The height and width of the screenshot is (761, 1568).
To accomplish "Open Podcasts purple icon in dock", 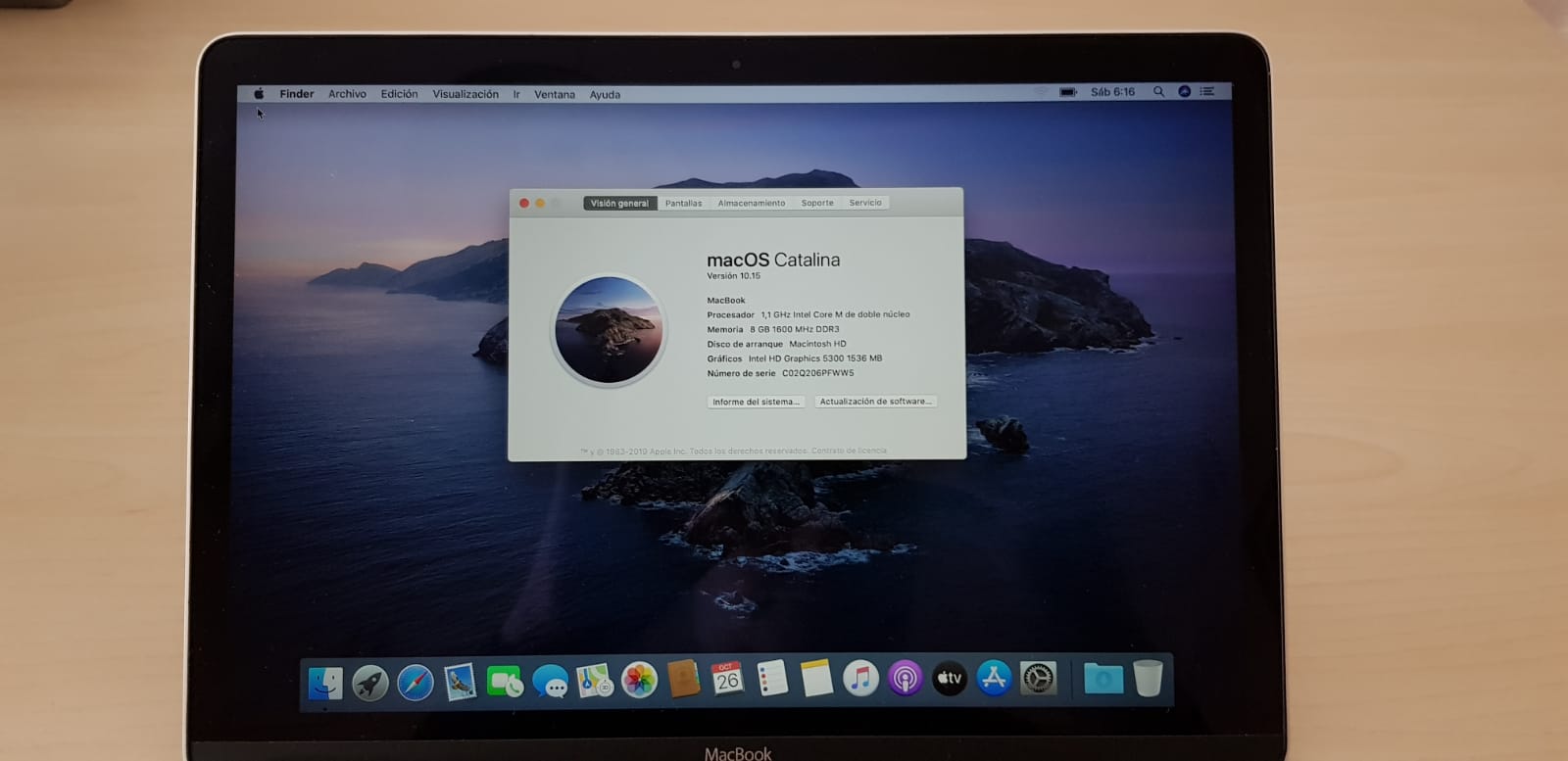I will click(x=905, y=678).
